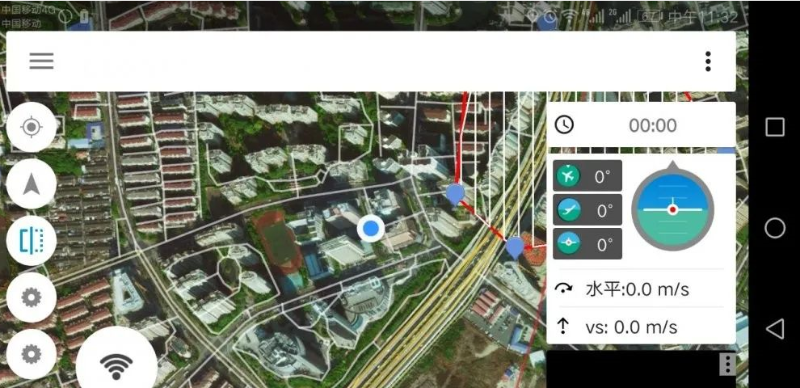Viewport: 800px width, 388px height.
Task: Select the blue current location dot
Action: tap(370, 229)
